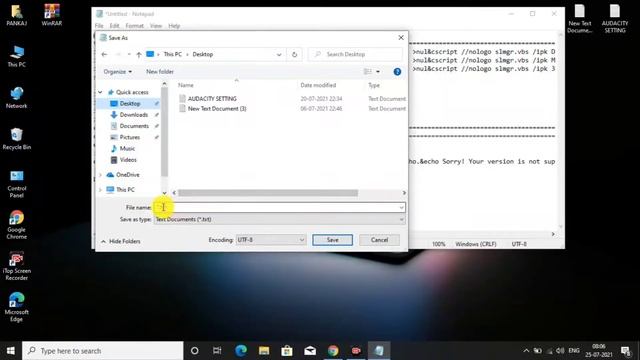Select the AUDACITY SETTING file row
The image size is (640, 360).
[292, 99]
